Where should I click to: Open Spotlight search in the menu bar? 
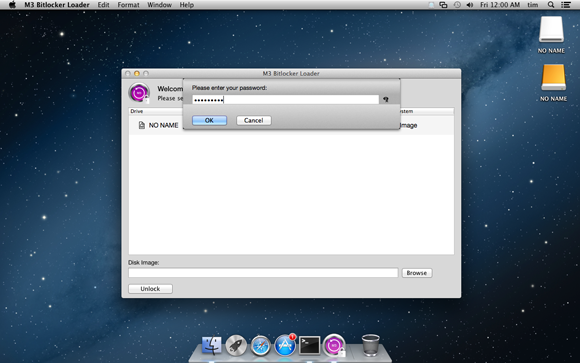click(551, 5)
